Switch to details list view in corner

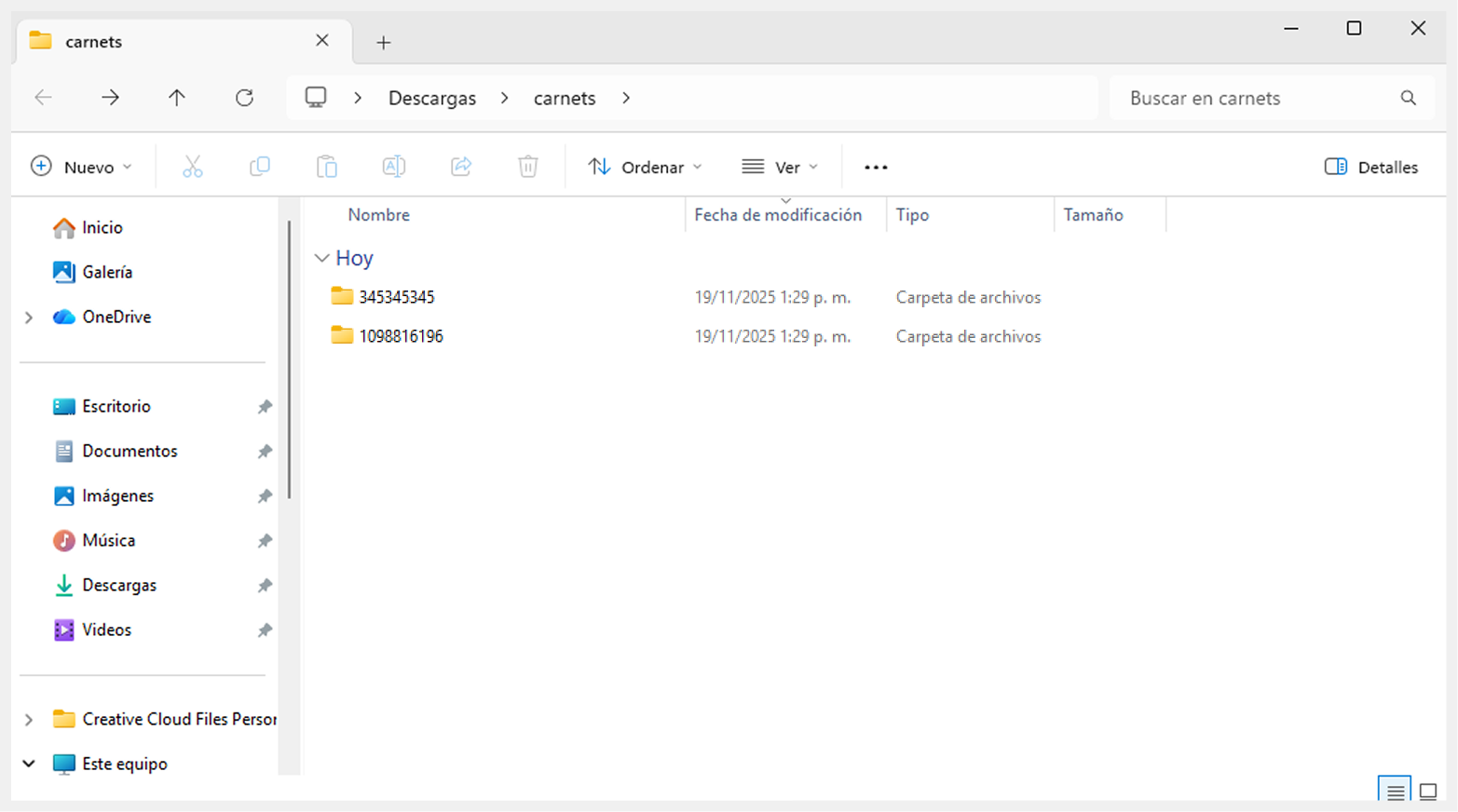pyautogui.click(x=1395, y=792)
